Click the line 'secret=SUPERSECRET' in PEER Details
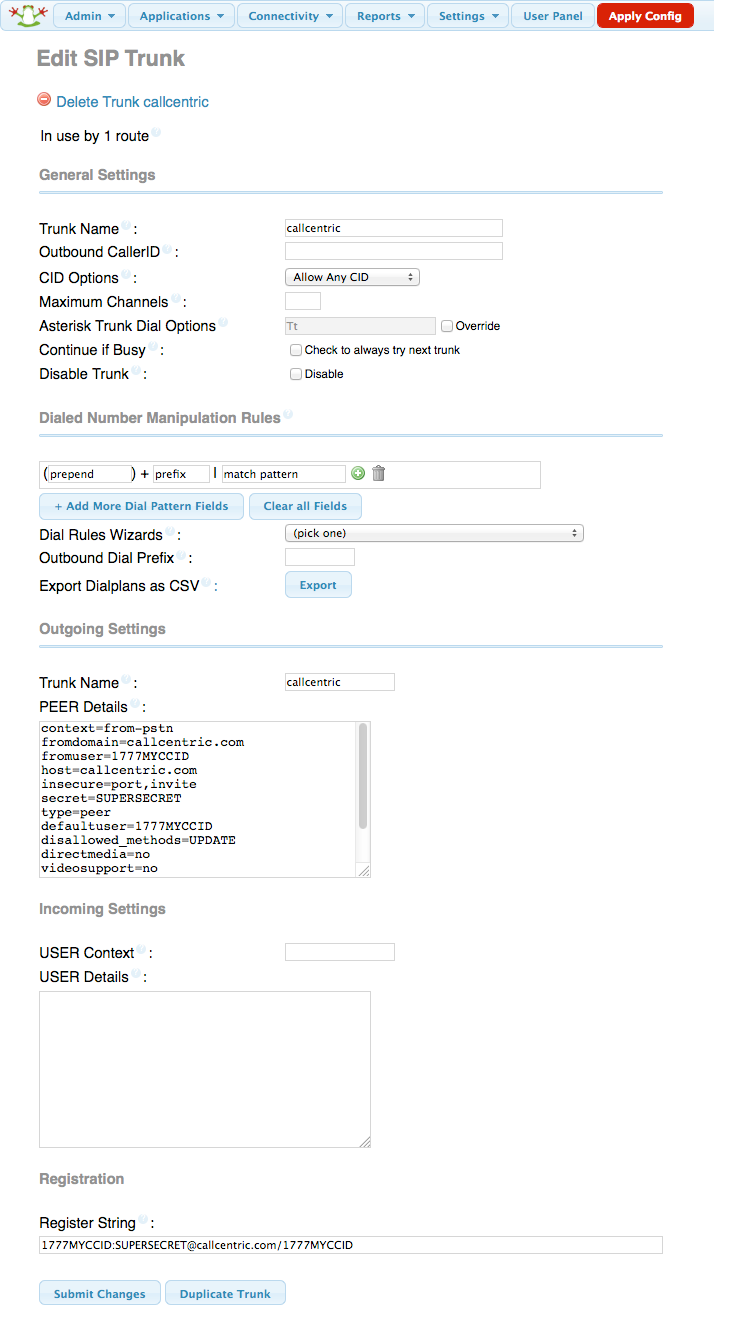The height and width of the screenshot is (1329, 750). [x=111, y=799]
